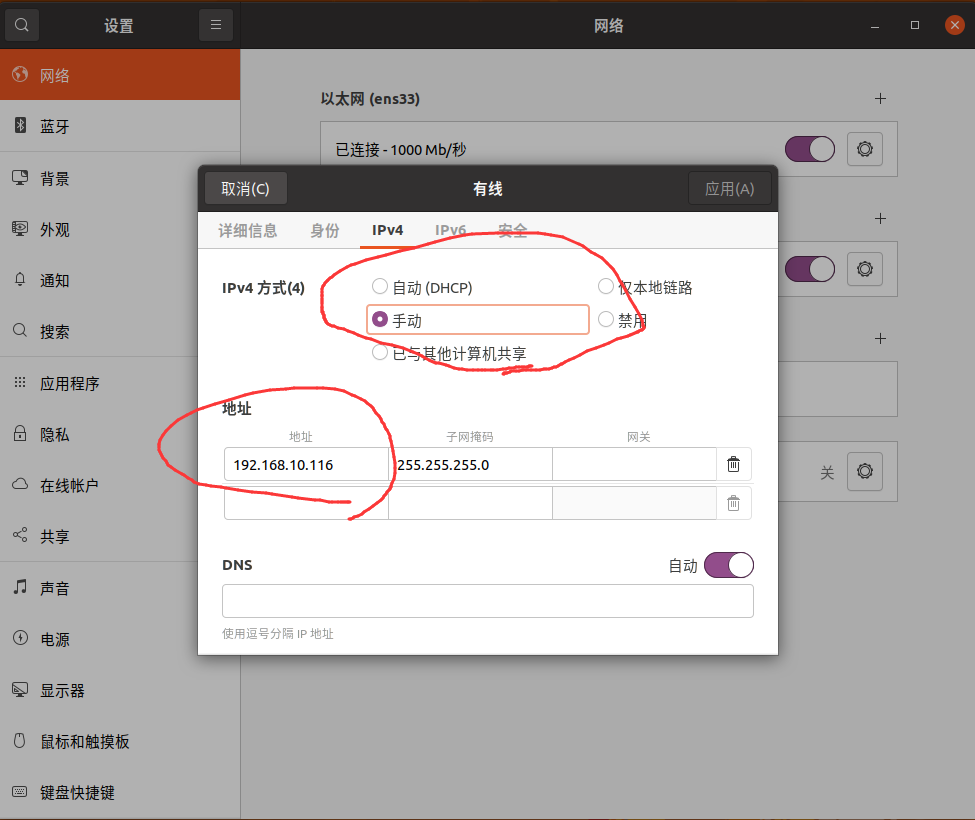Open gear settings for second Ethernet connection
This screenshot has width=975, height=820.
pyautogui.click(x=865, y=269)
